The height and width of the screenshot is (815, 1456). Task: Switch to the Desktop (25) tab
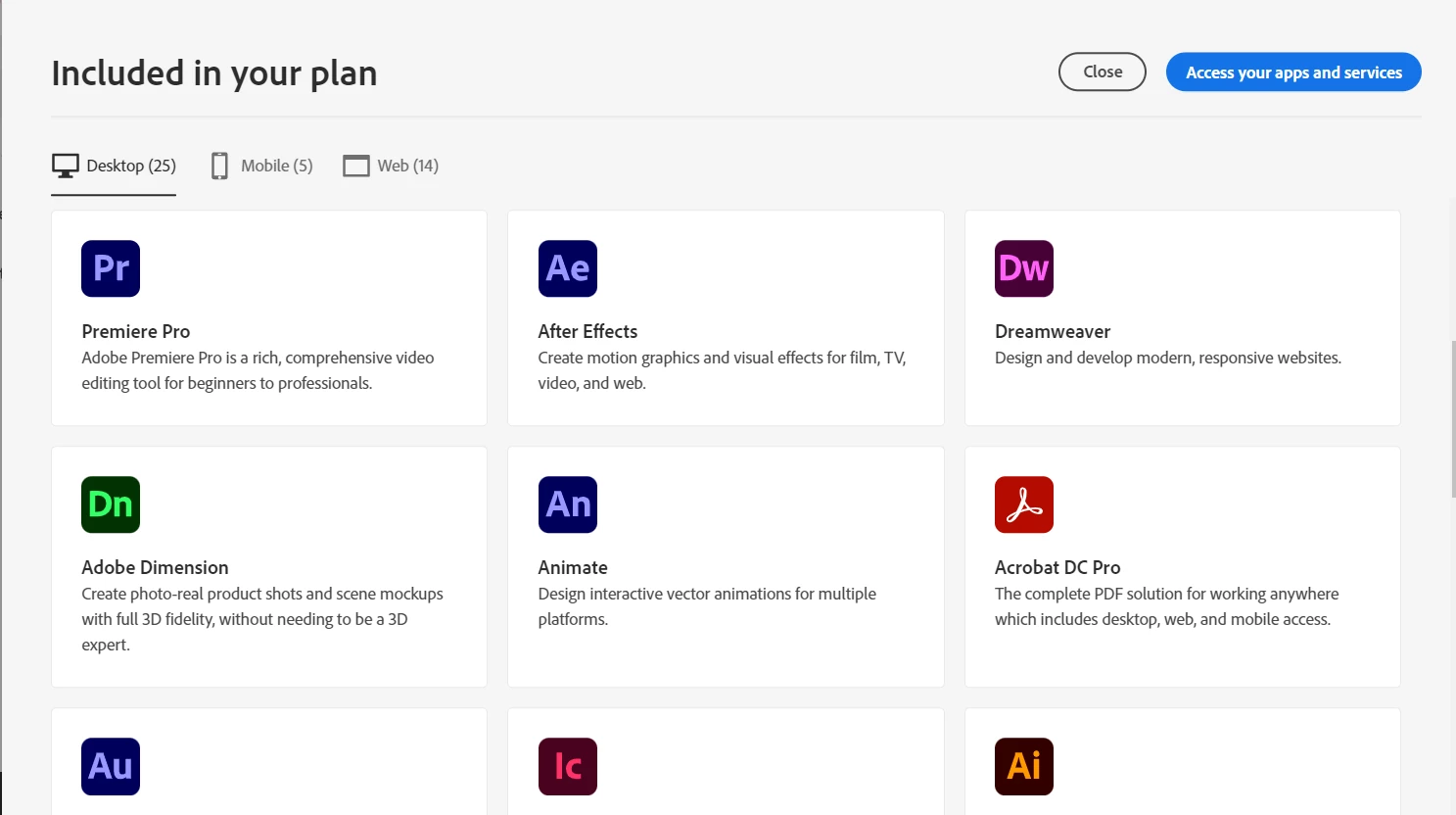pyautogui.click(x=114, y=167)
